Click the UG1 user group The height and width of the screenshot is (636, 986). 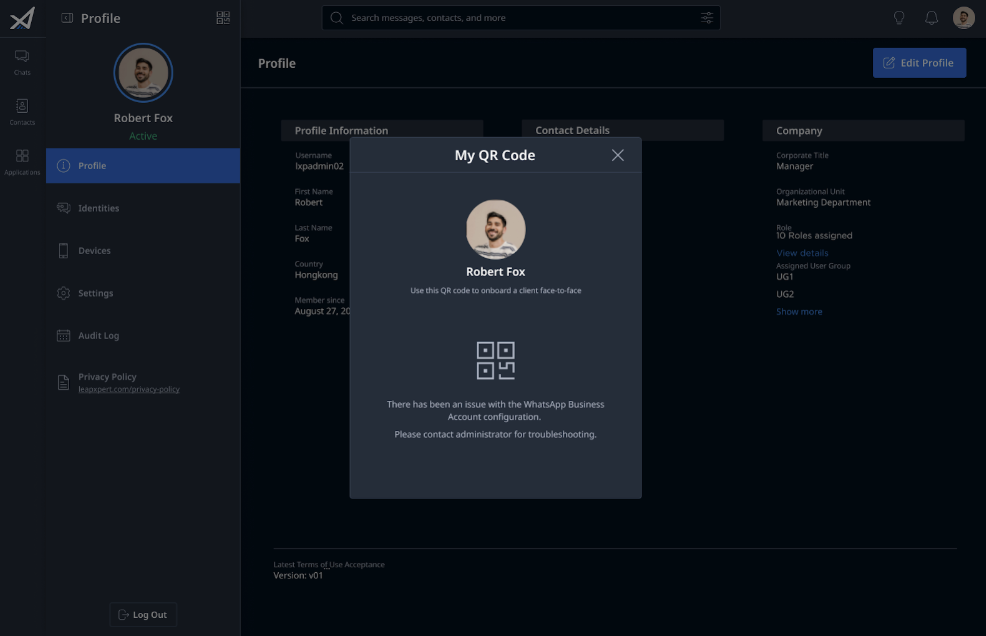(785, 277)
